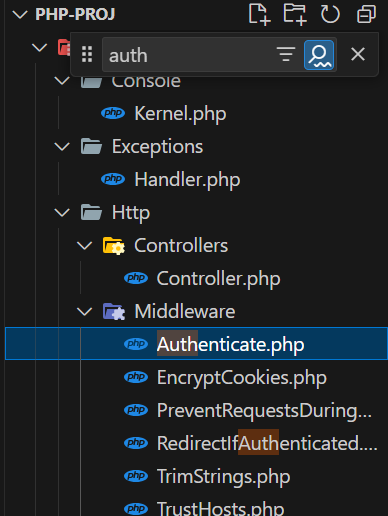Viewport: 388px width, 516px height.
Task: Refresh the Explorer with the refresh icon
Action: tap(330, 14)
